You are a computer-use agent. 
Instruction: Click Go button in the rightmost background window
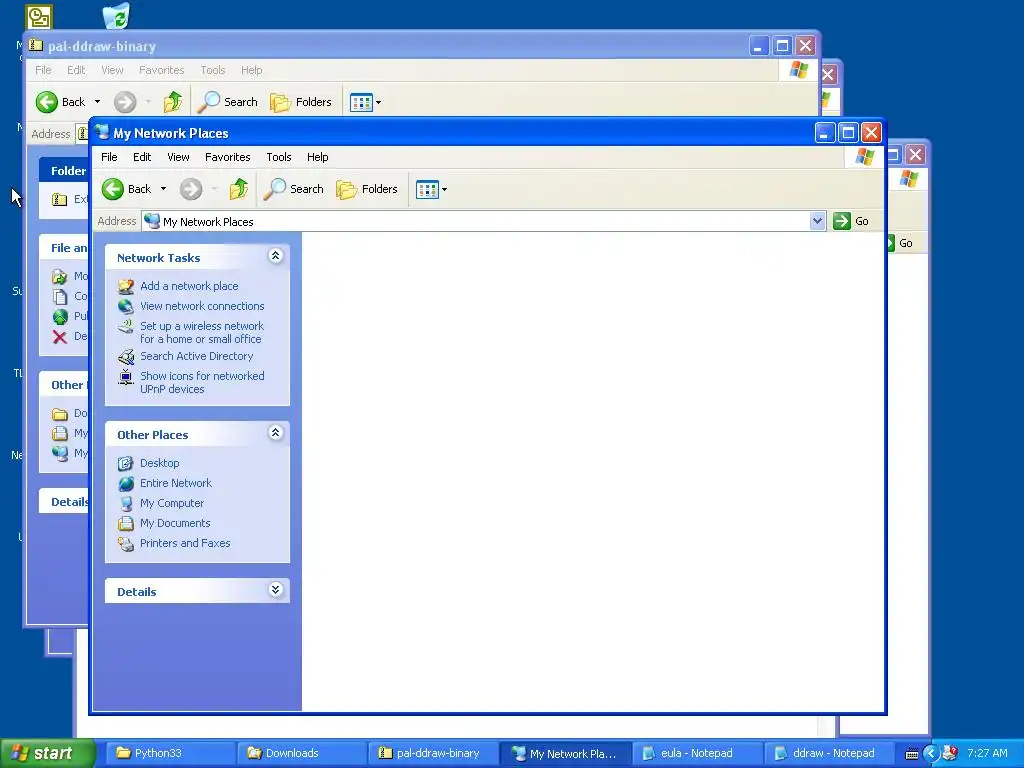click(x=904, y=243)
